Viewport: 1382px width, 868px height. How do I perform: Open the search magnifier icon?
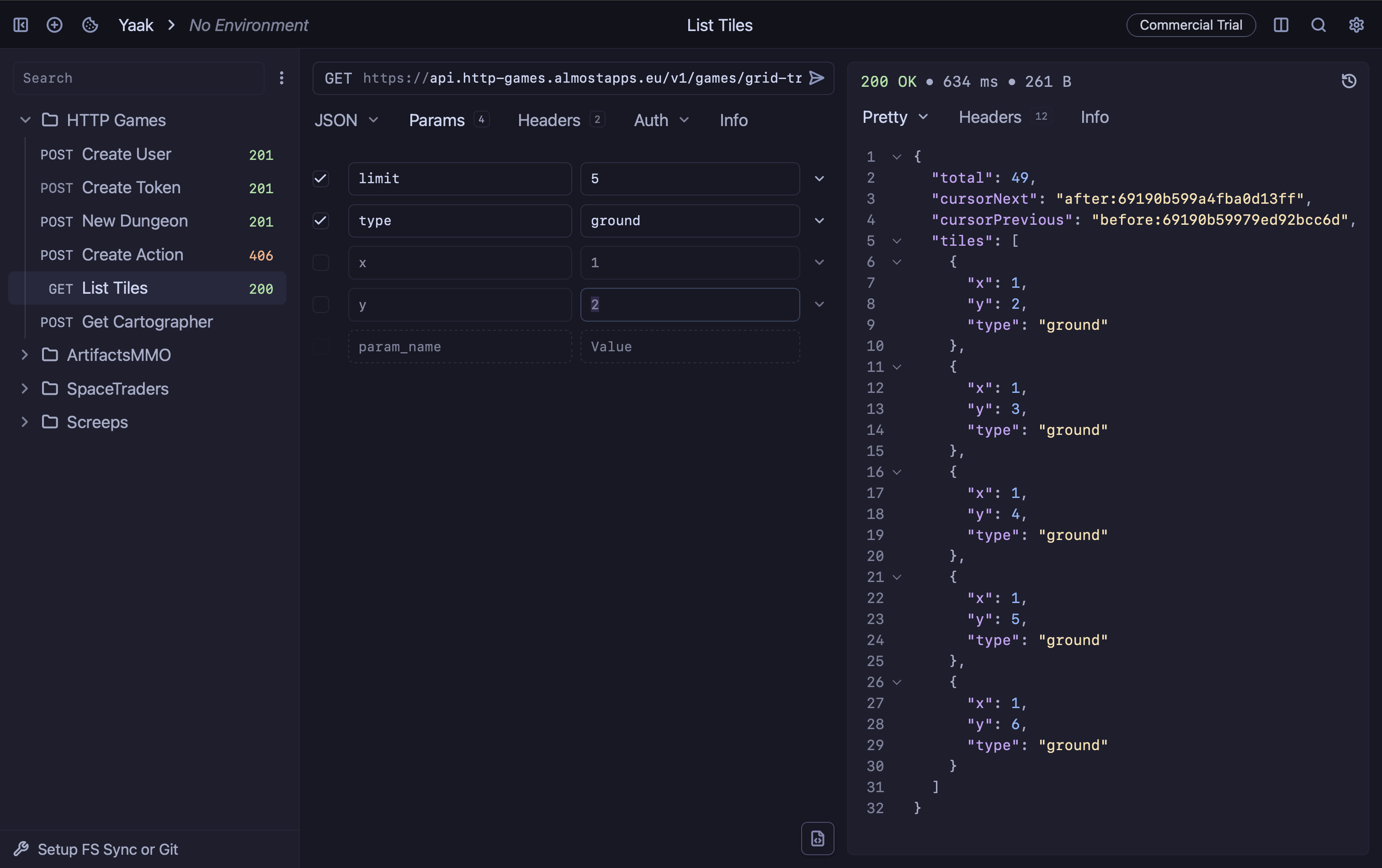click(x=1318, y=25)
